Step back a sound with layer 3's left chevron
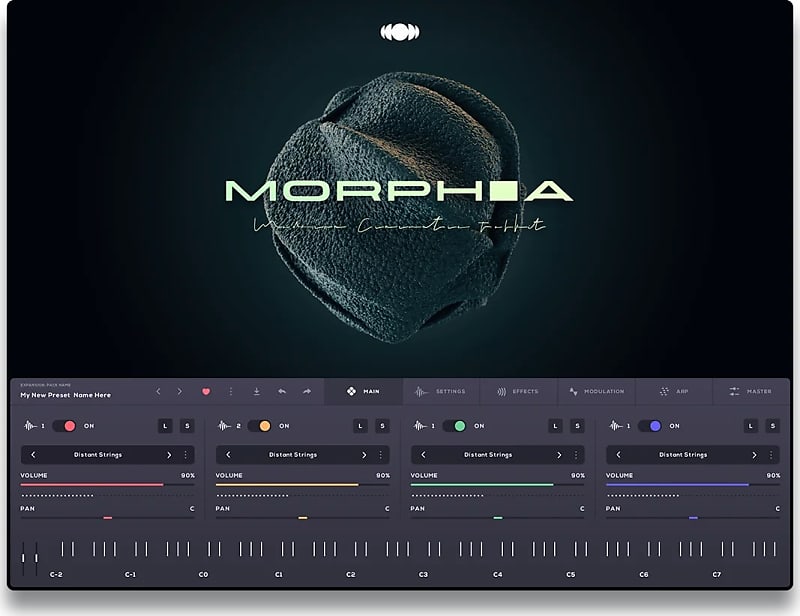 click(x=424, y=453)
